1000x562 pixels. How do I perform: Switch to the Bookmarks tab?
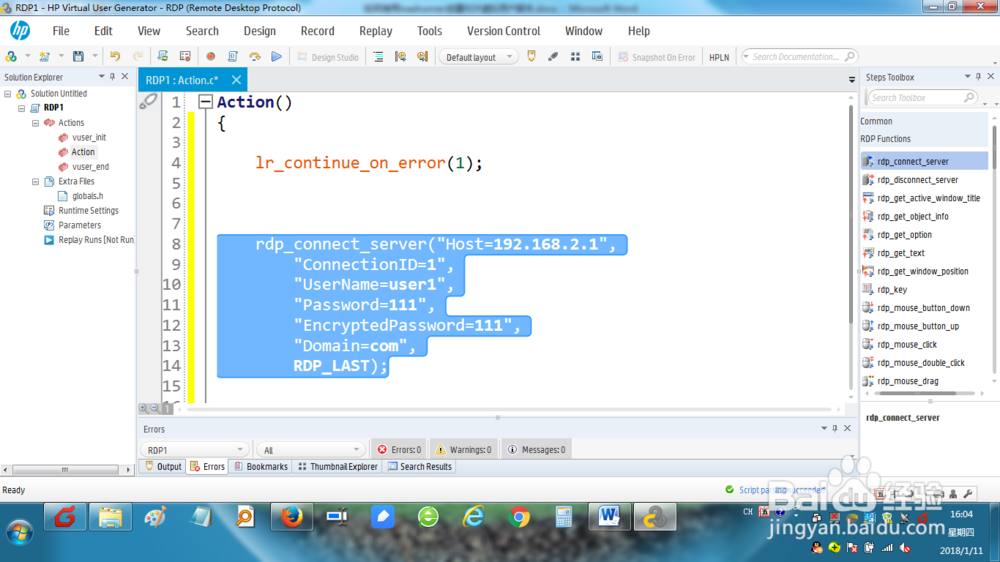point(261,467)
